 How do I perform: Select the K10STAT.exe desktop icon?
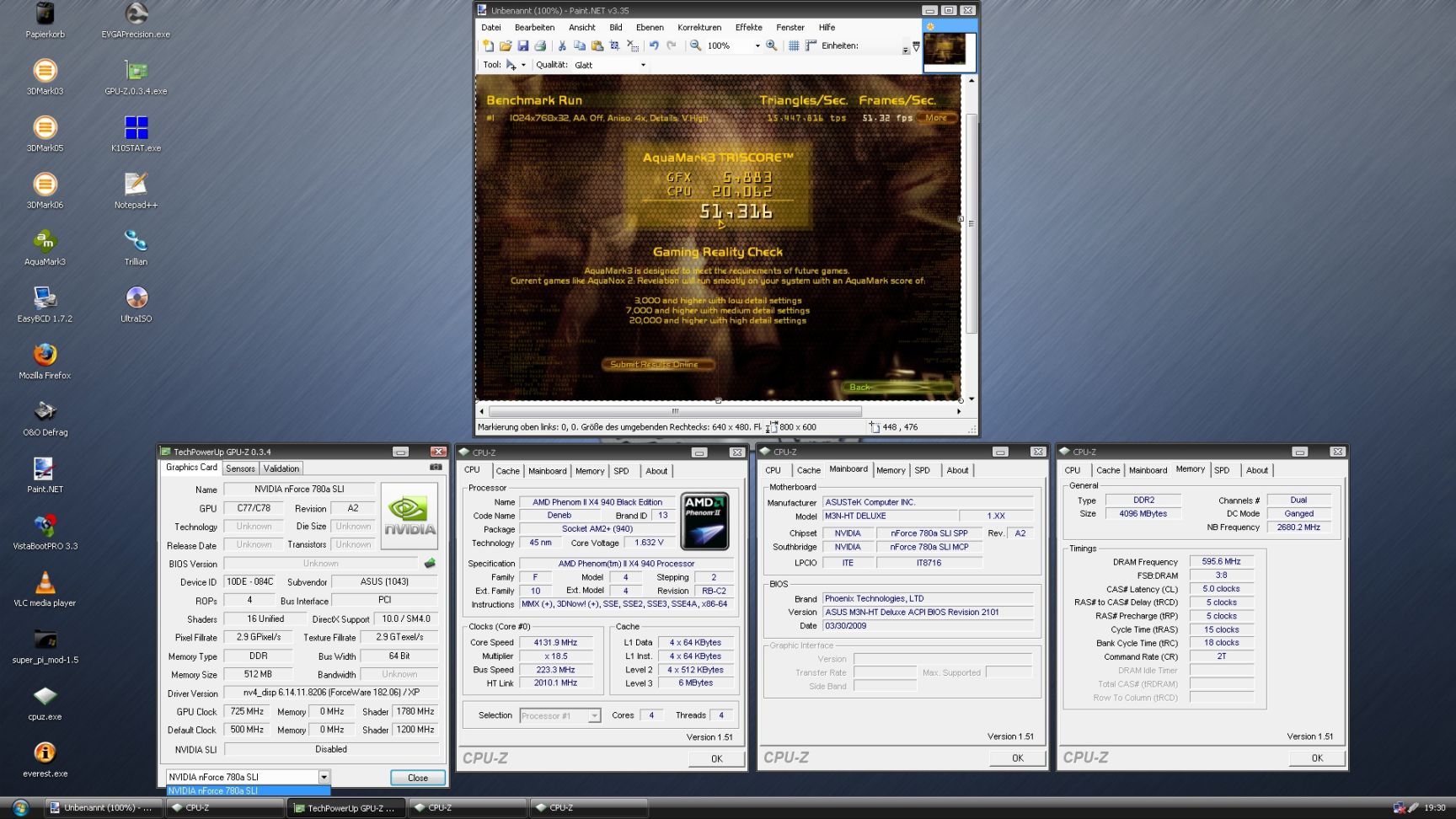coord(136,133)
